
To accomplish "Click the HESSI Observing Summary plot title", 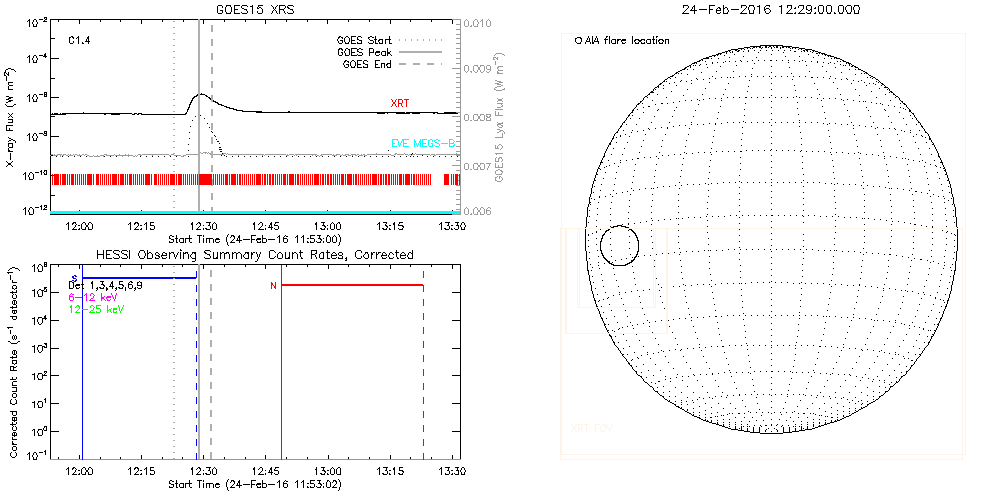I will pyautogui.click(x=254, y=255).
